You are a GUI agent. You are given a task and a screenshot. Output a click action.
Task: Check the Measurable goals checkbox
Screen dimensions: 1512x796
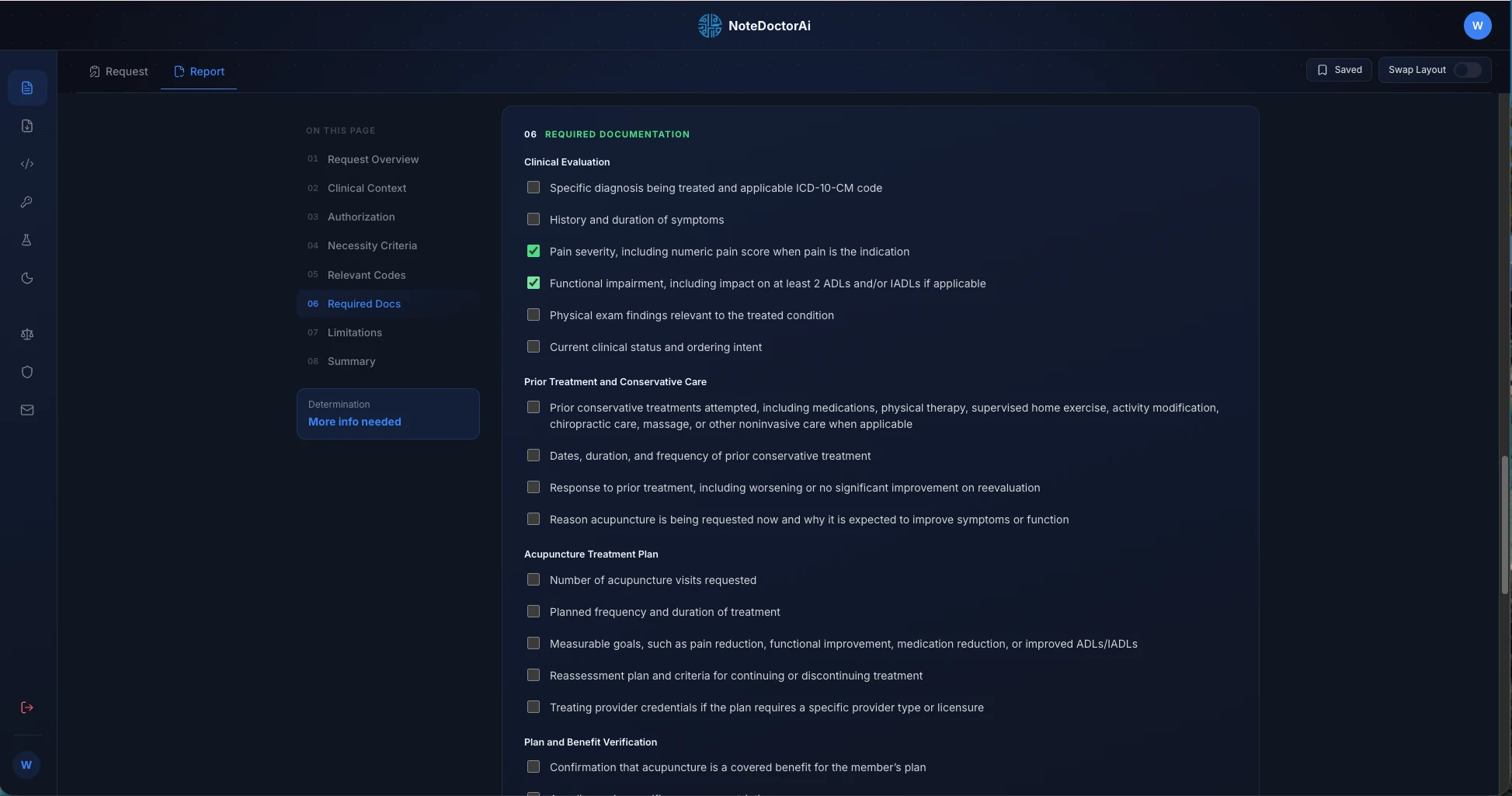(x=534, y=643)
